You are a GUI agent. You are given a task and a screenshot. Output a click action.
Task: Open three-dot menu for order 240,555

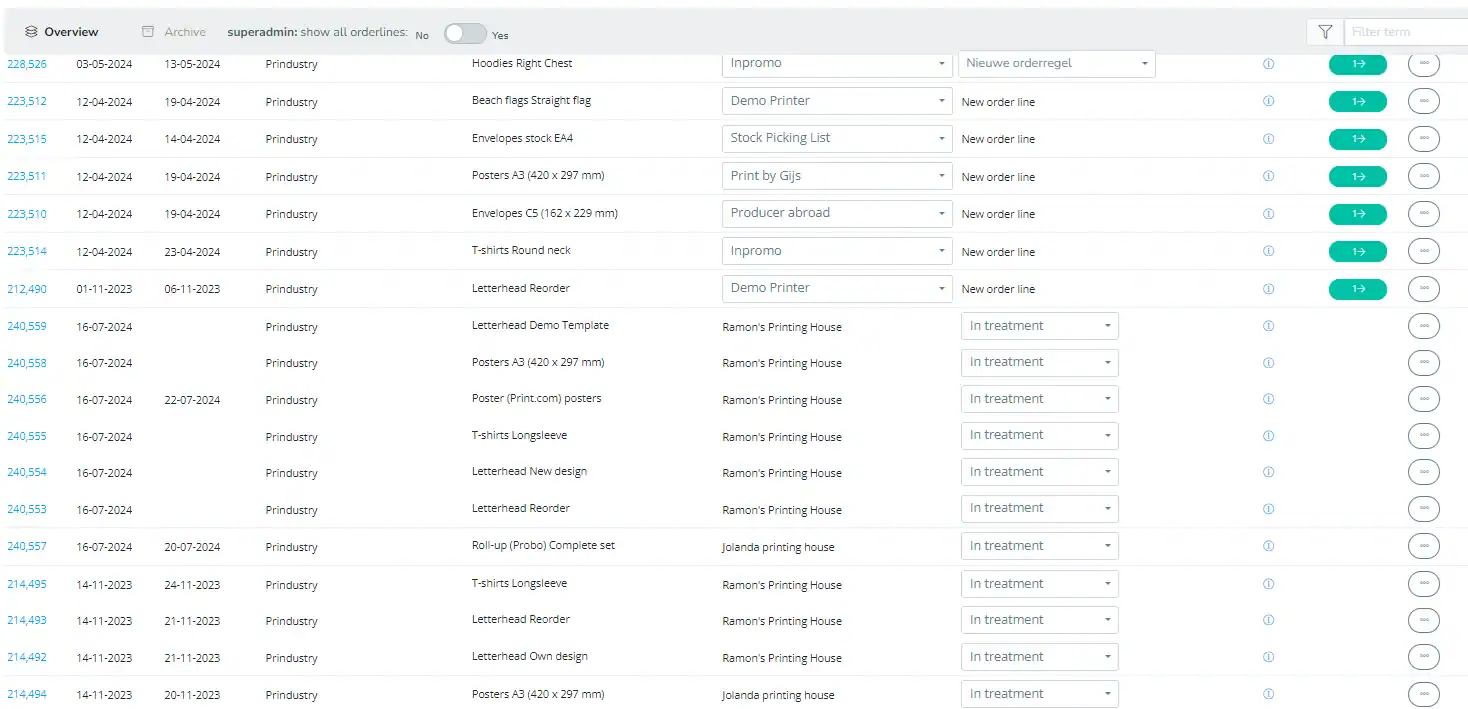pos(1424,436)
